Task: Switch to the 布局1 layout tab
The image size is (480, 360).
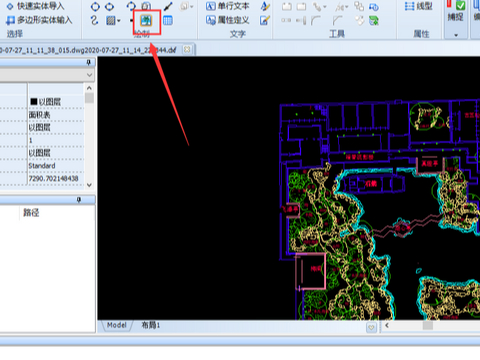Action: pyautogui.click(x=151, y=325)
